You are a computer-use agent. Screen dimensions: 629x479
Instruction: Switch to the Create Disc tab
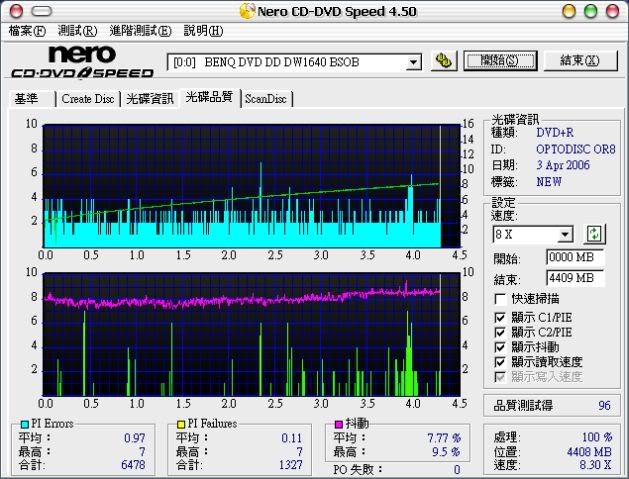pos(88,99)
